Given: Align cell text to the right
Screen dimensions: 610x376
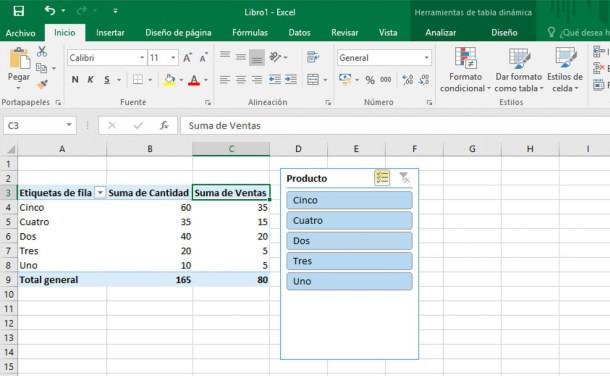Looking at the screenshot, I should [x=257, y=80].
